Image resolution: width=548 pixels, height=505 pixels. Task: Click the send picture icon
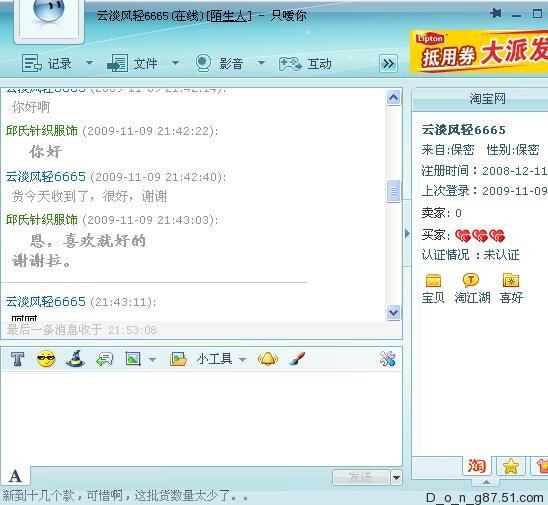[178, 359]
